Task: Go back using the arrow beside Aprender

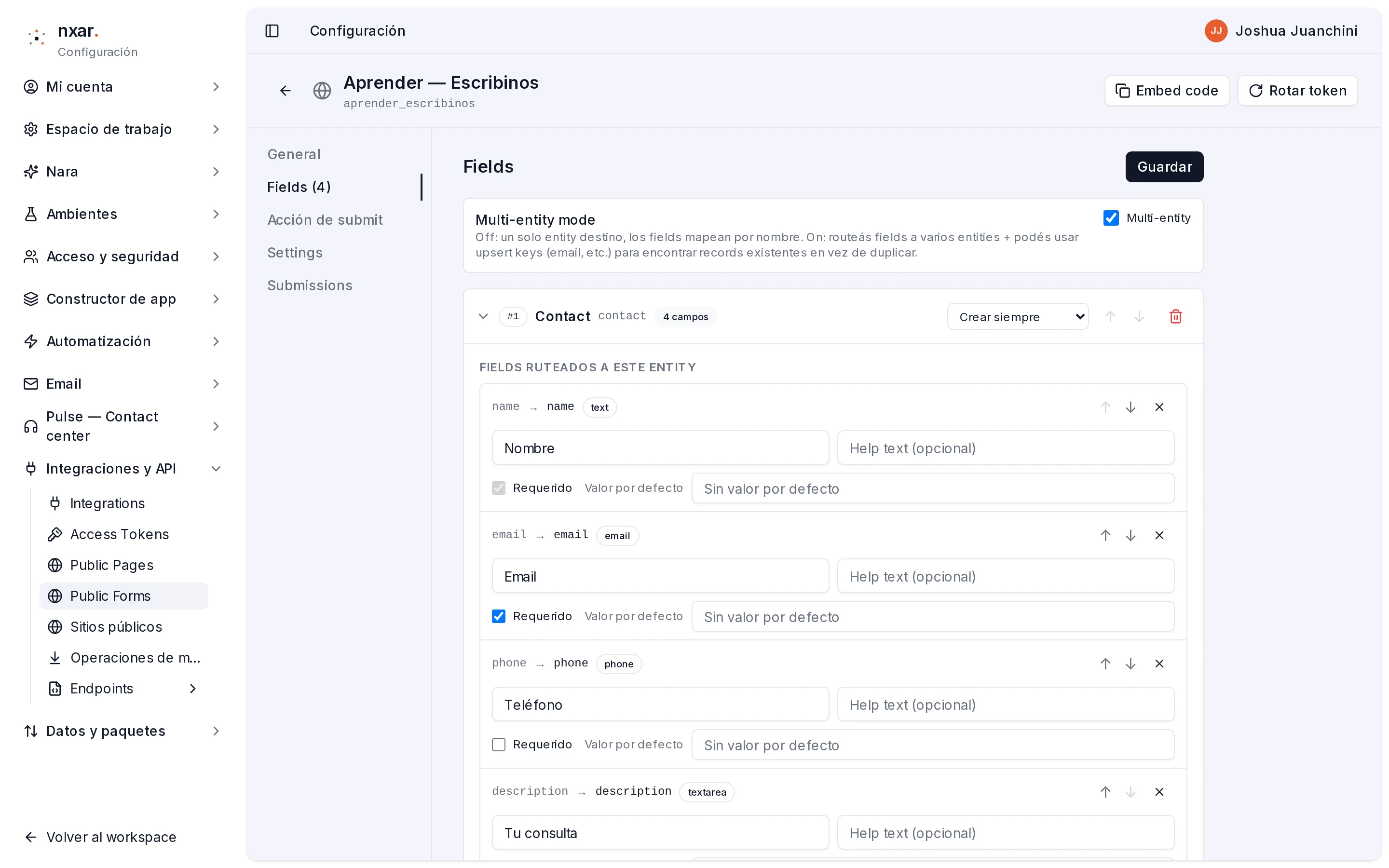Action: (285, 91)
